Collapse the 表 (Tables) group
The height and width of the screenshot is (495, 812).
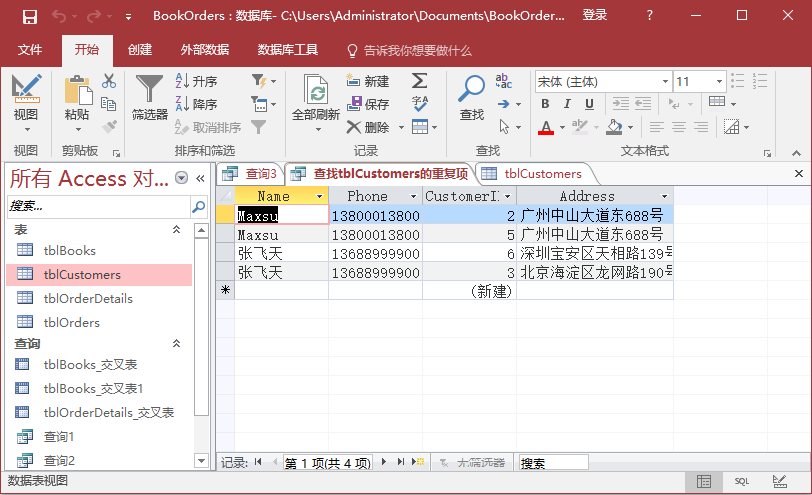[177, 230]
